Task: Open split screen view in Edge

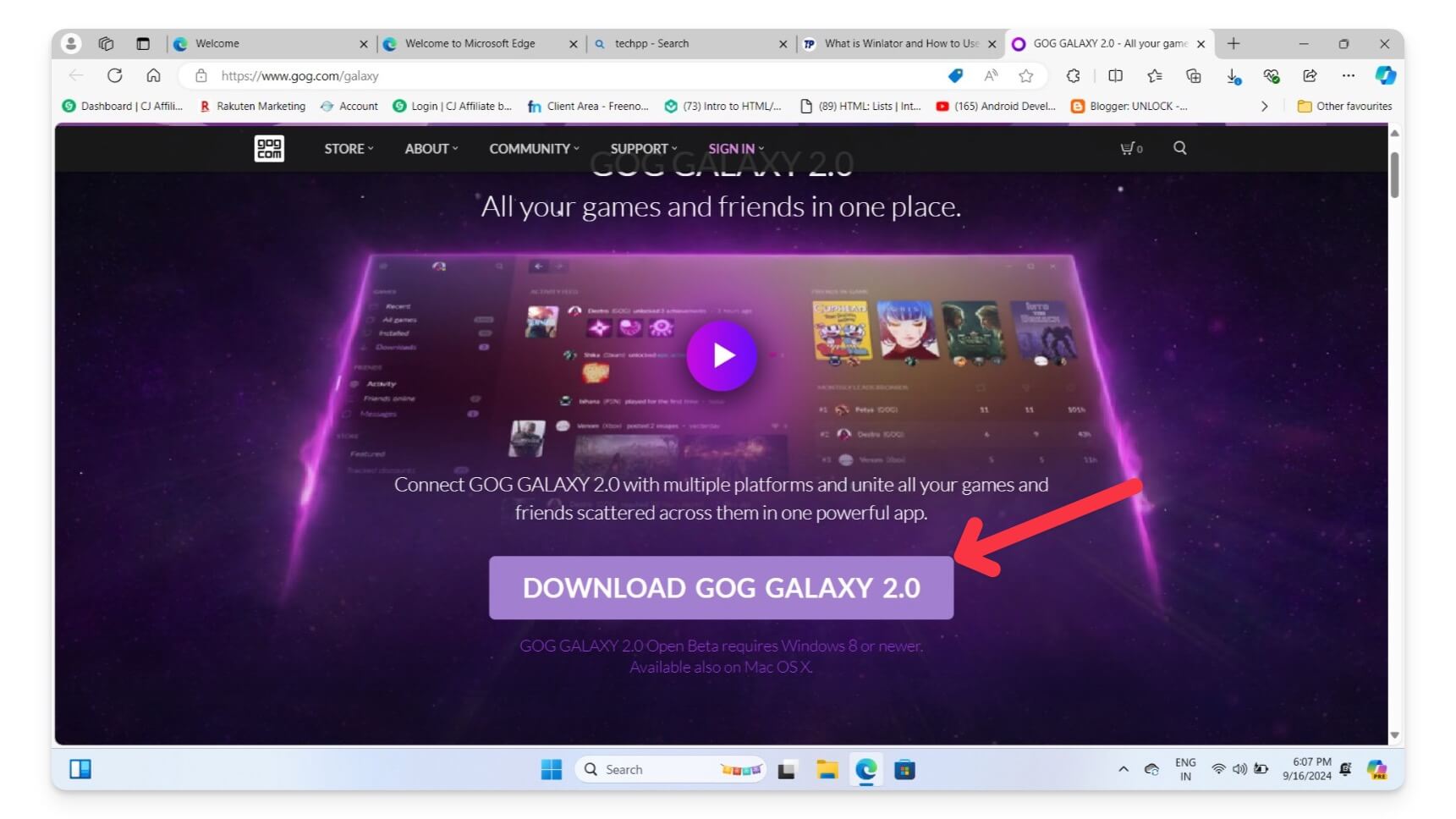Action: pos(1115,75)
